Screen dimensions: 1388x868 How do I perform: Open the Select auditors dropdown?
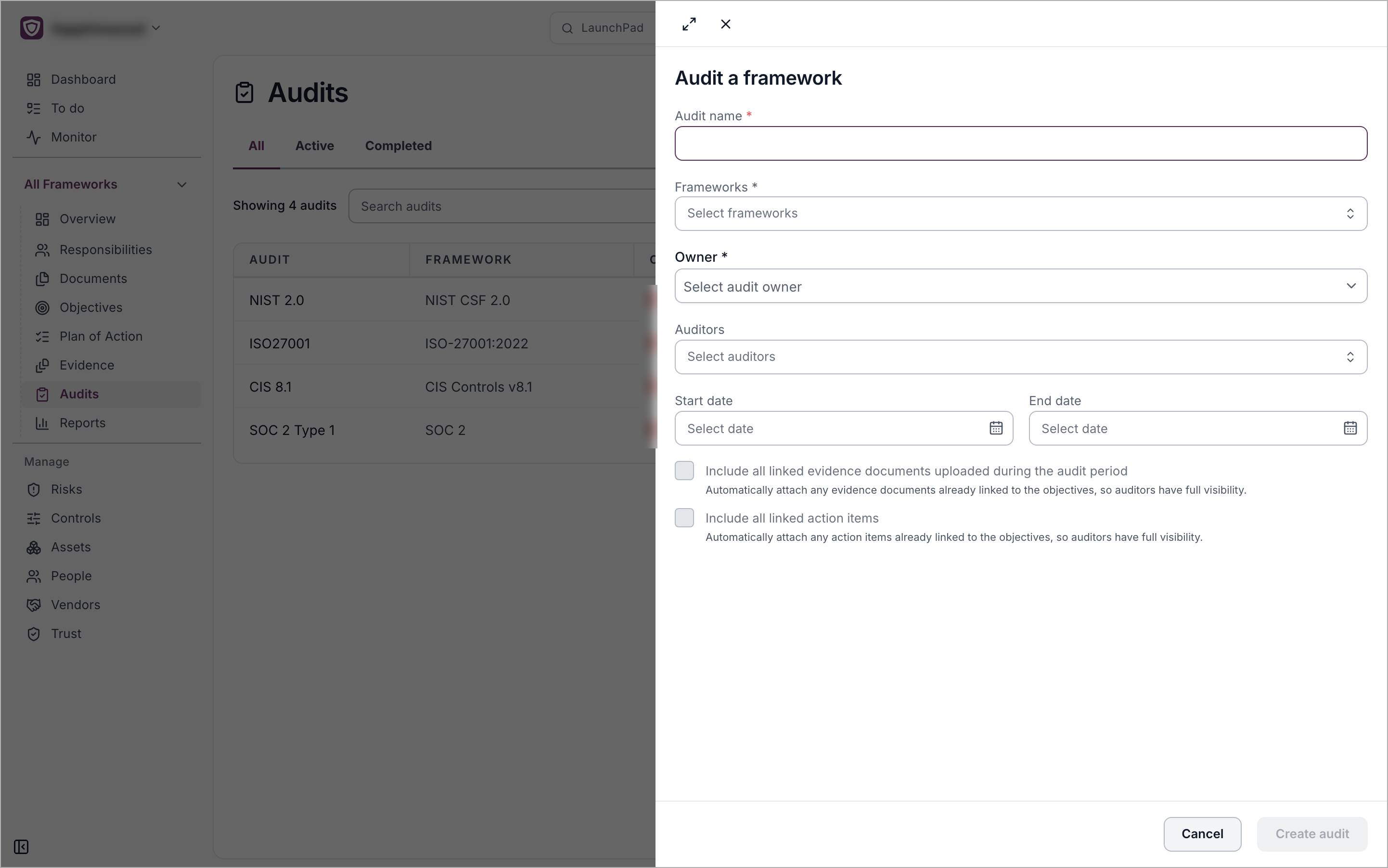(x=1020, y=357)
